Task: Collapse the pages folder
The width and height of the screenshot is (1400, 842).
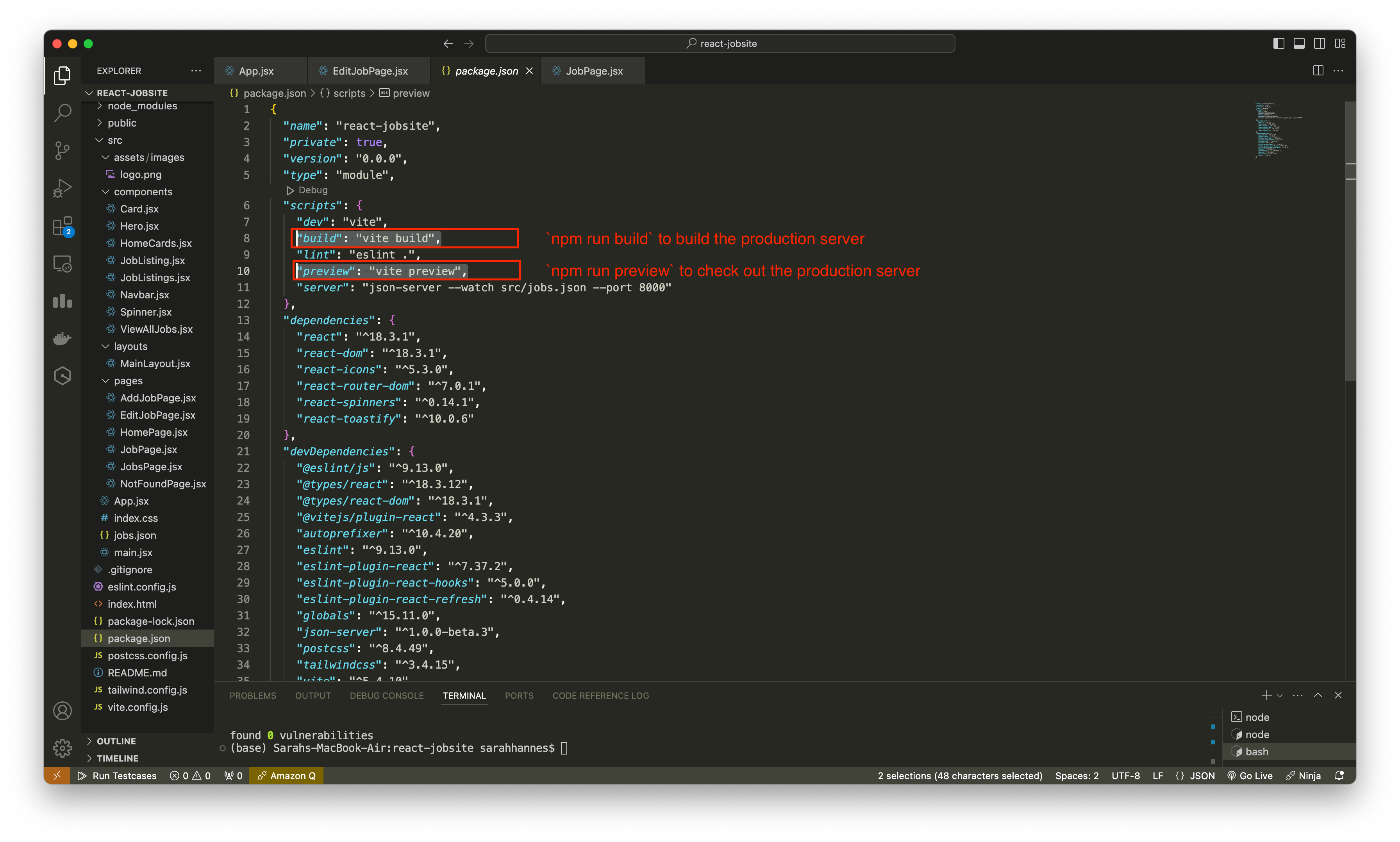Action: (148, 380)
